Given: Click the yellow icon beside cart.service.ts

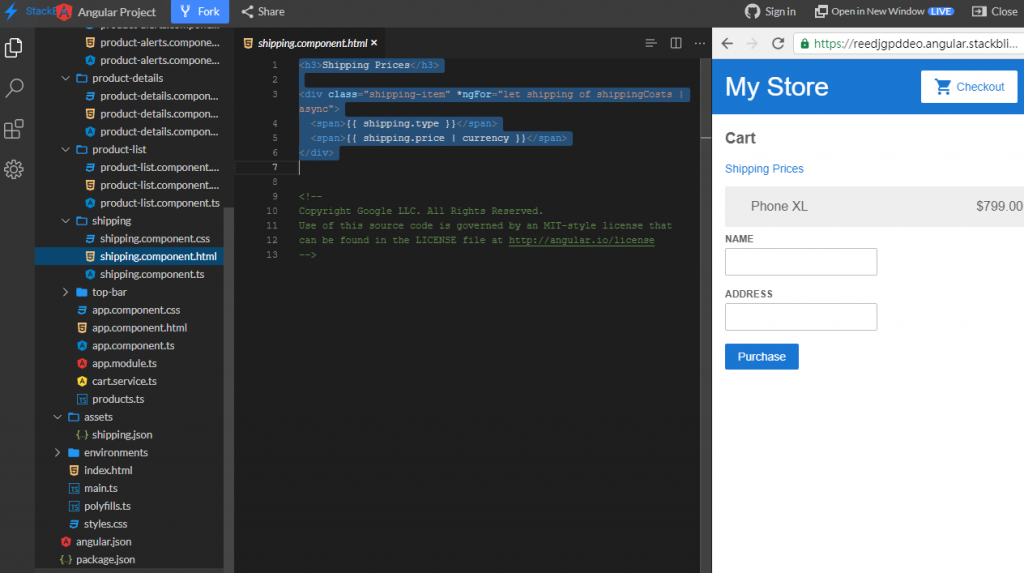Looking at the screenshot, I should [x=82, y=382].
